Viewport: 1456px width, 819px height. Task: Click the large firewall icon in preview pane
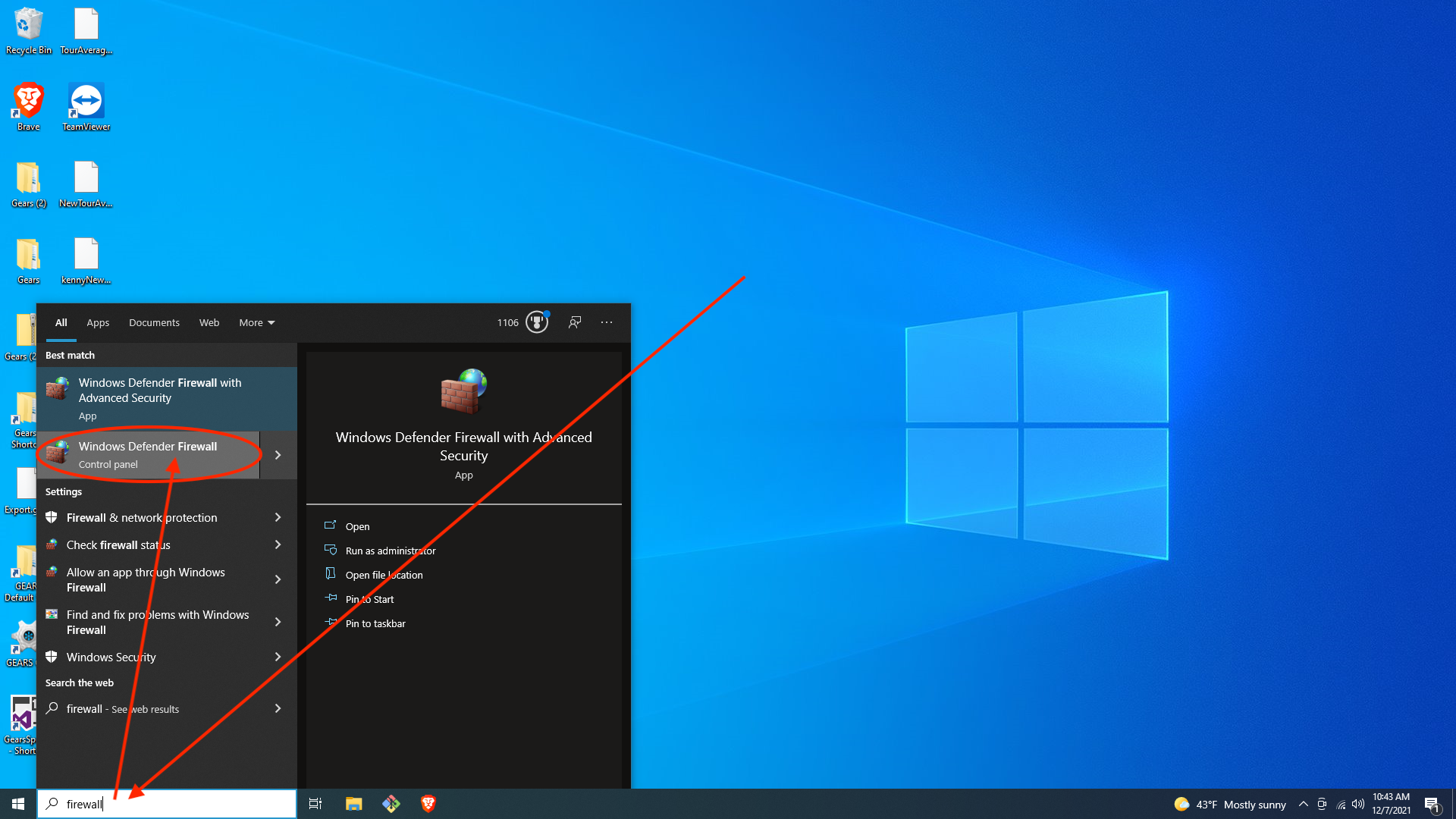[464, 391]
